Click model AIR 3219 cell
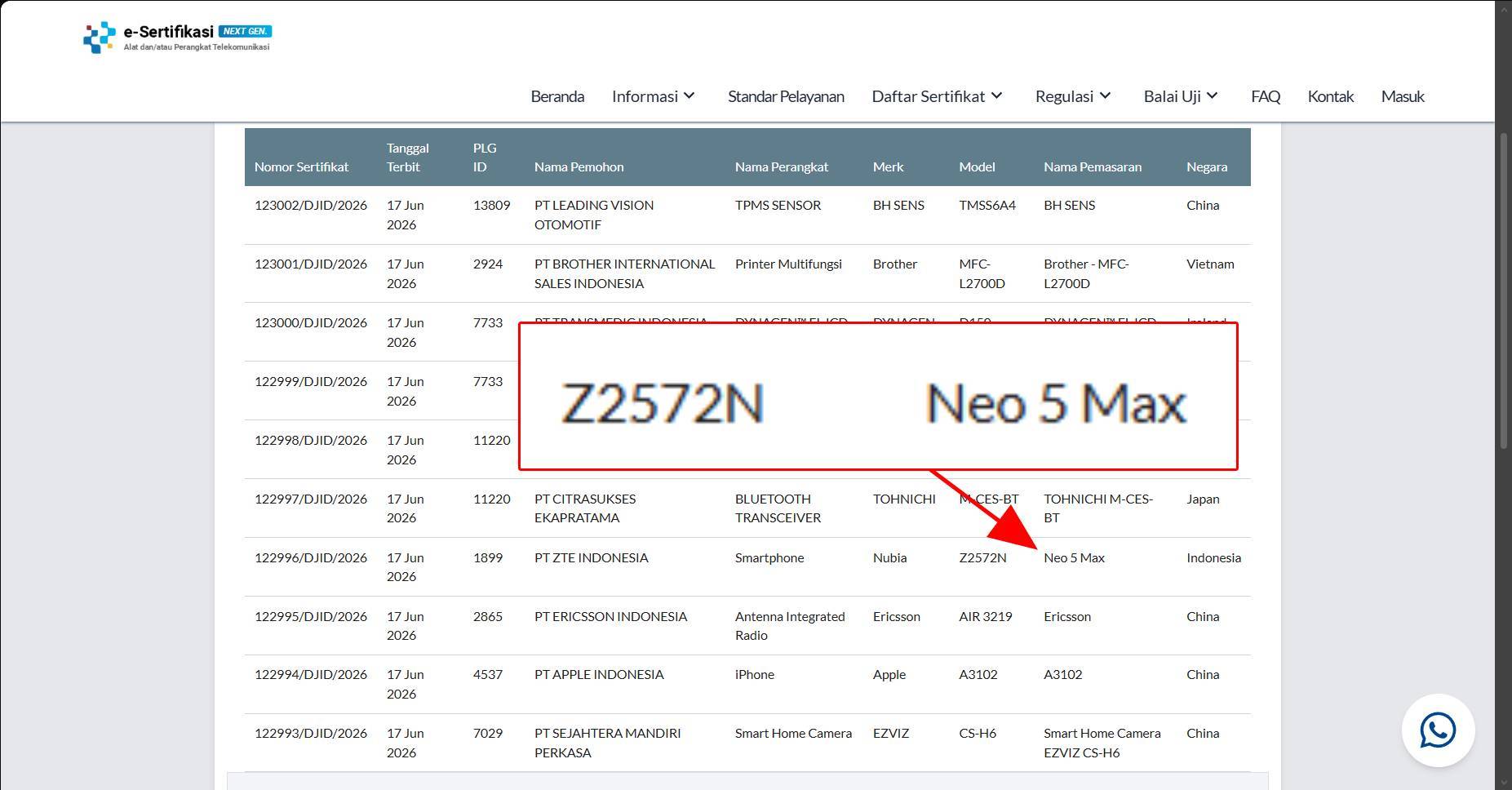1512x790 pixels. [x=986, y=616]
